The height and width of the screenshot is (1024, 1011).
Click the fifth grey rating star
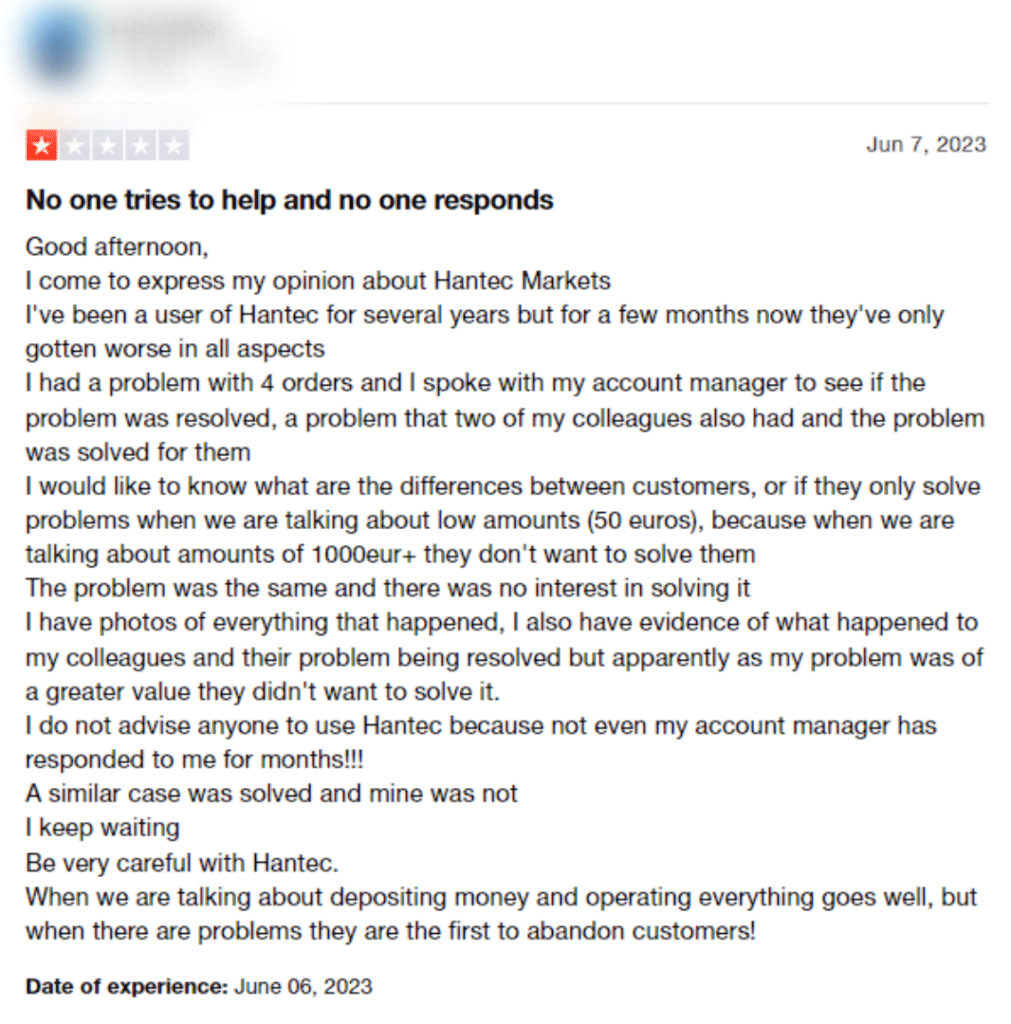point(174,145)
